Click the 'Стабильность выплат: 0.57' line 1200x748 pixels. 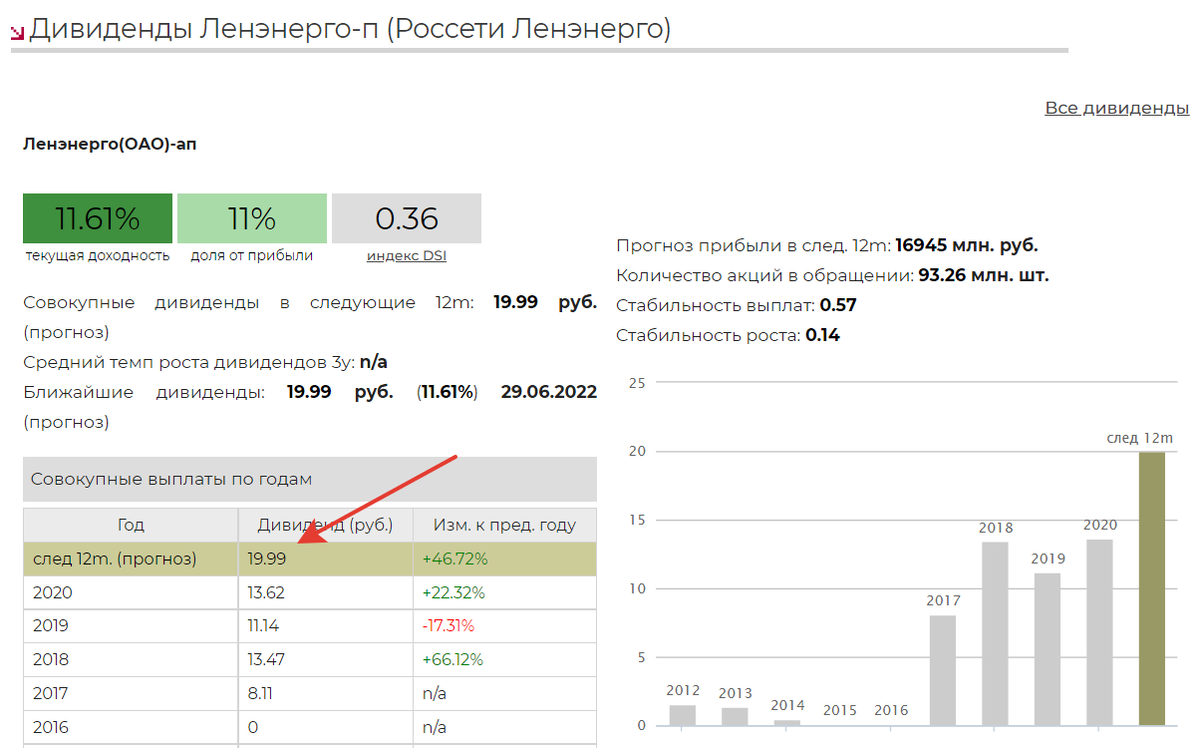pyautogui.click(x=737, y=305)
